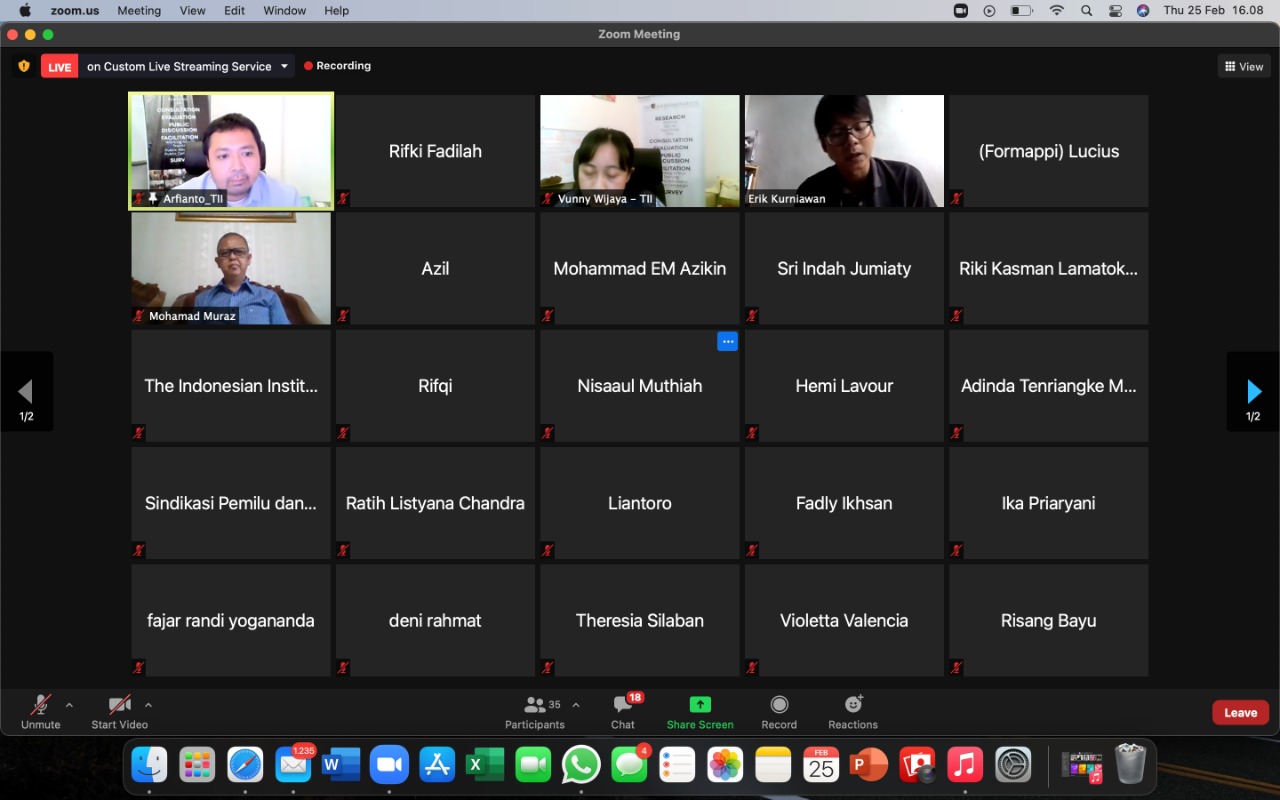Start video with the camera button

(x=119, y=705)
